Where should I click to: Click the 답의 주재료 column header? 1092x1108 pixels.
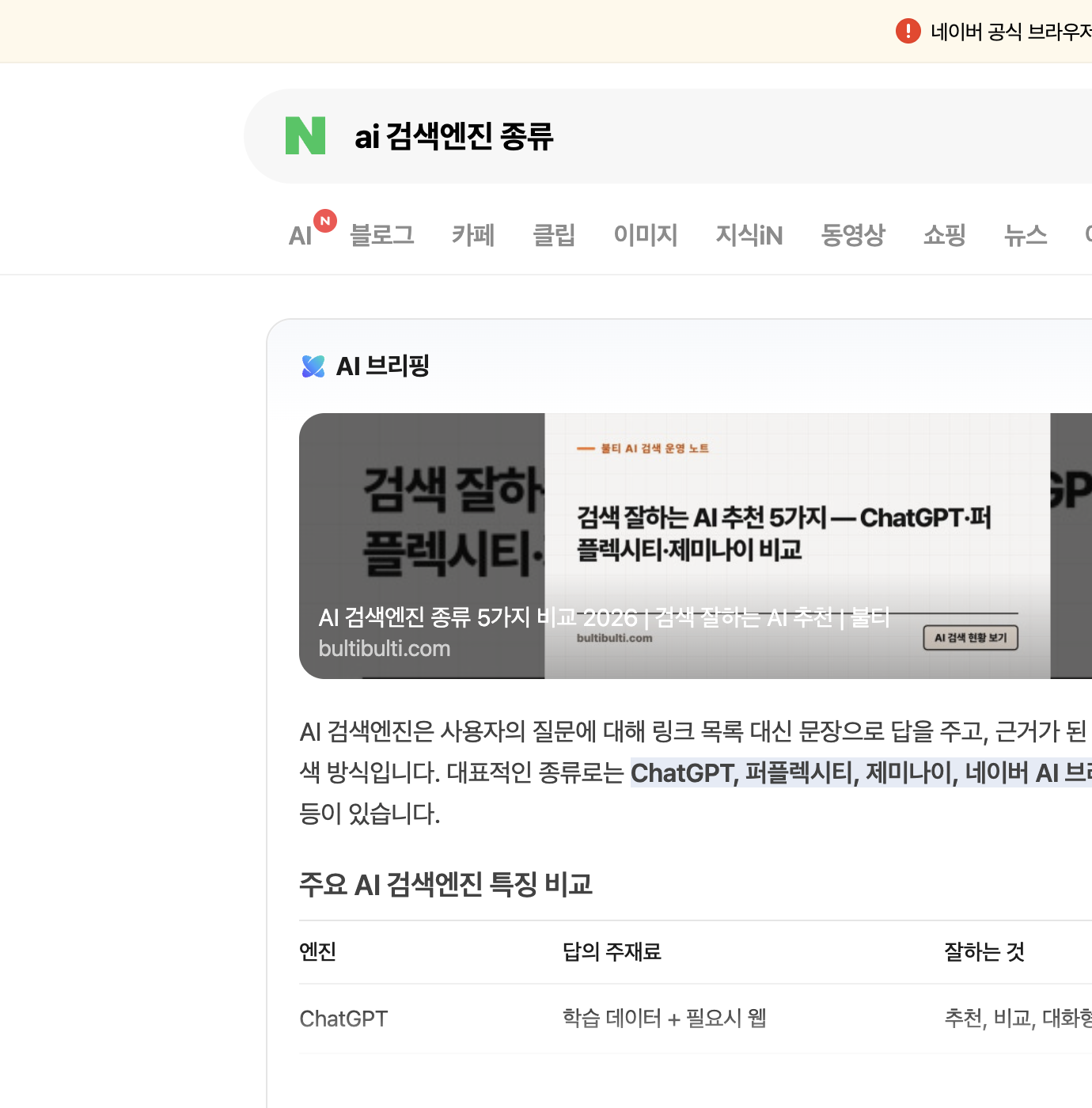pos(612,951)
